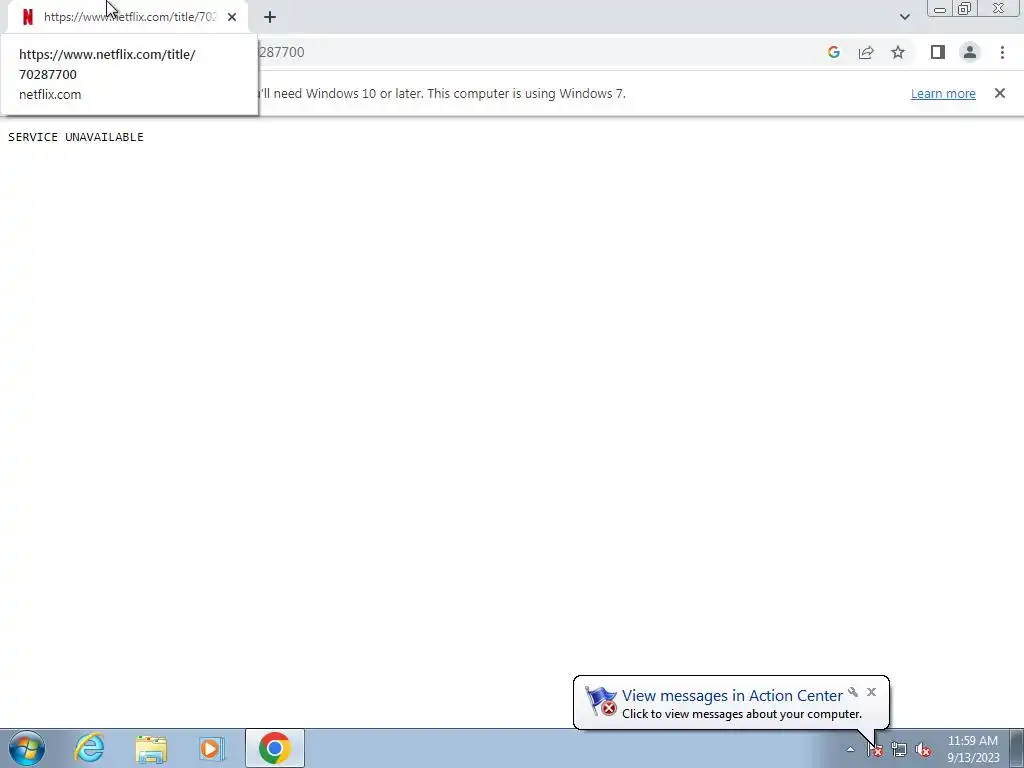
Task: Open the network tray icon
Action: point(899,750)
